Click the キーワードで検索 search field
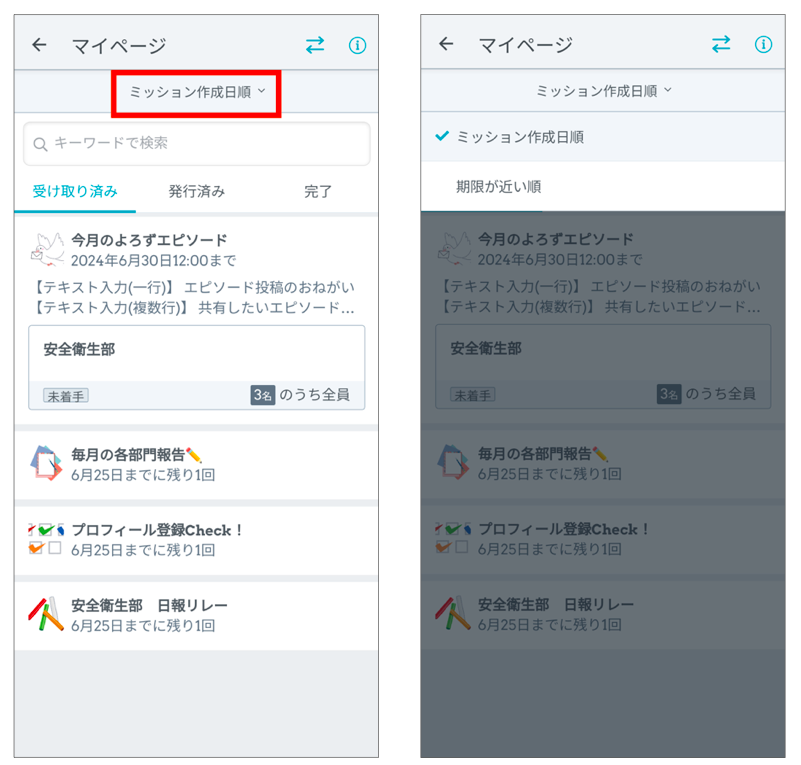Image resolution: width=801 pixels, height=765 pixels. 197,144
